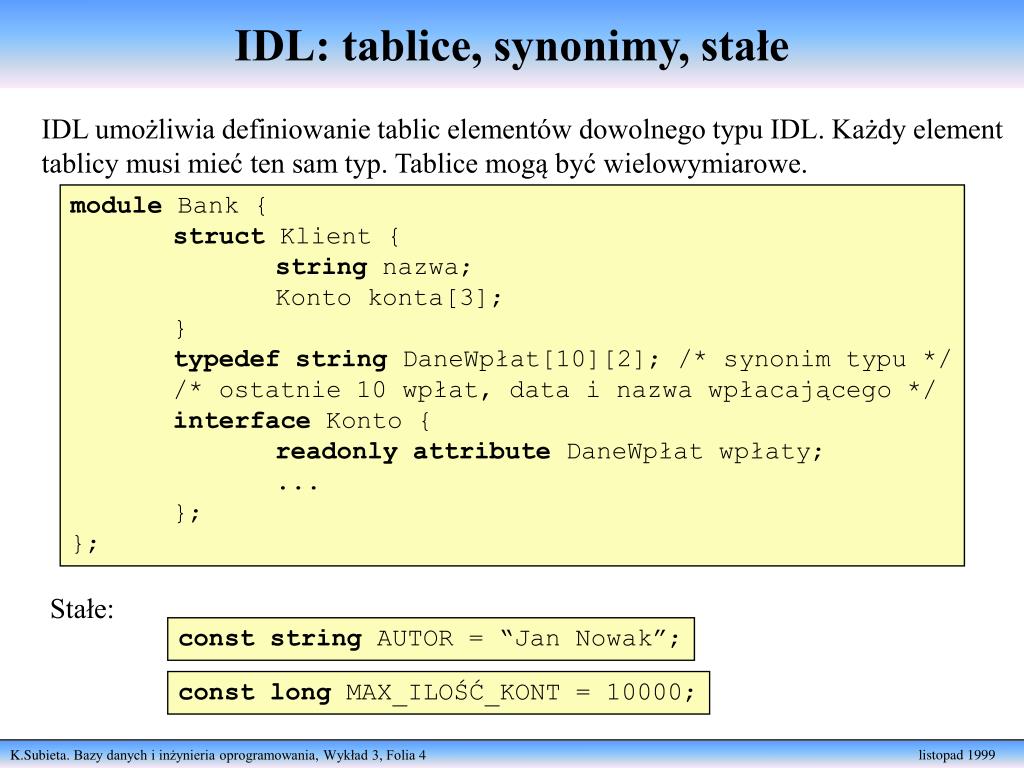Click the line "struct Klient {"
Image resolution: width=1024 pixels, height=768 pixels.
(286, 236)
